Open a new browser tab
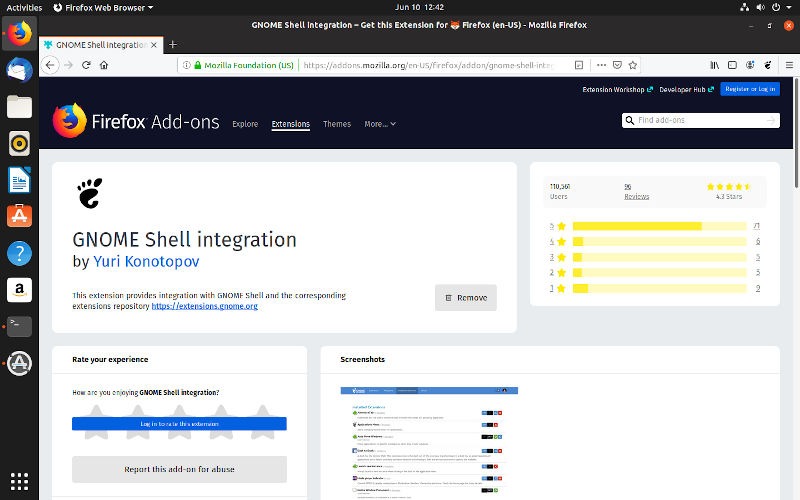The image size is (800, 500). coord(173,44)
